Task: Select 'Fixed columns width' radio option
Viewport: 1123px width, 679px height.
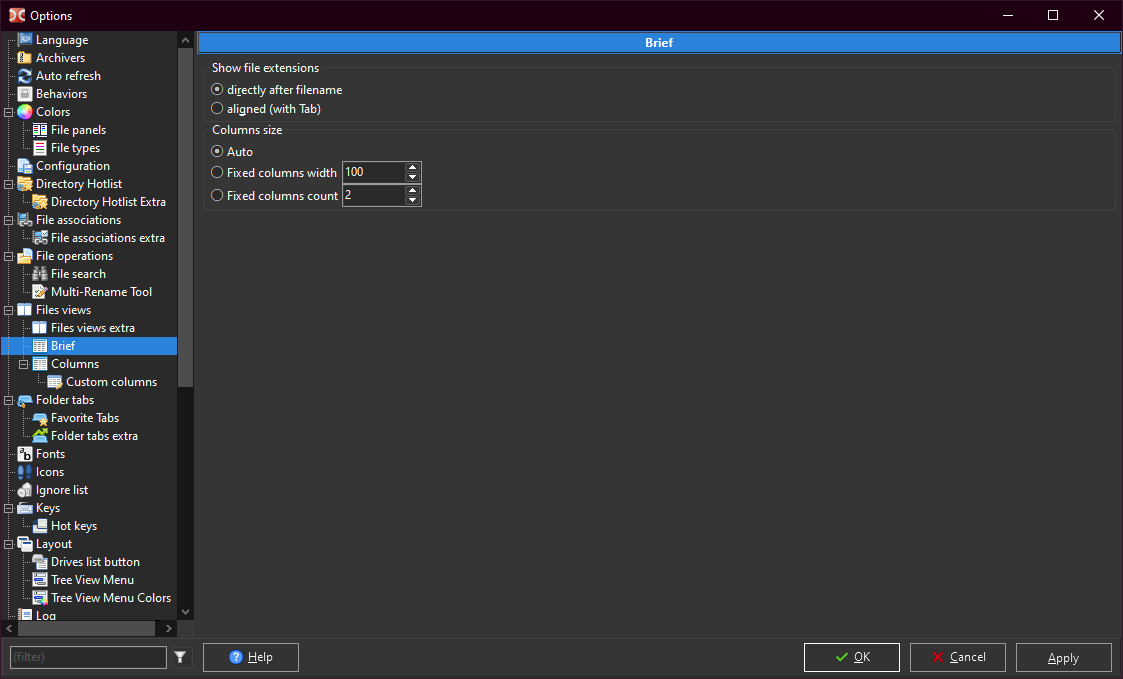Action: pos(217,172)
